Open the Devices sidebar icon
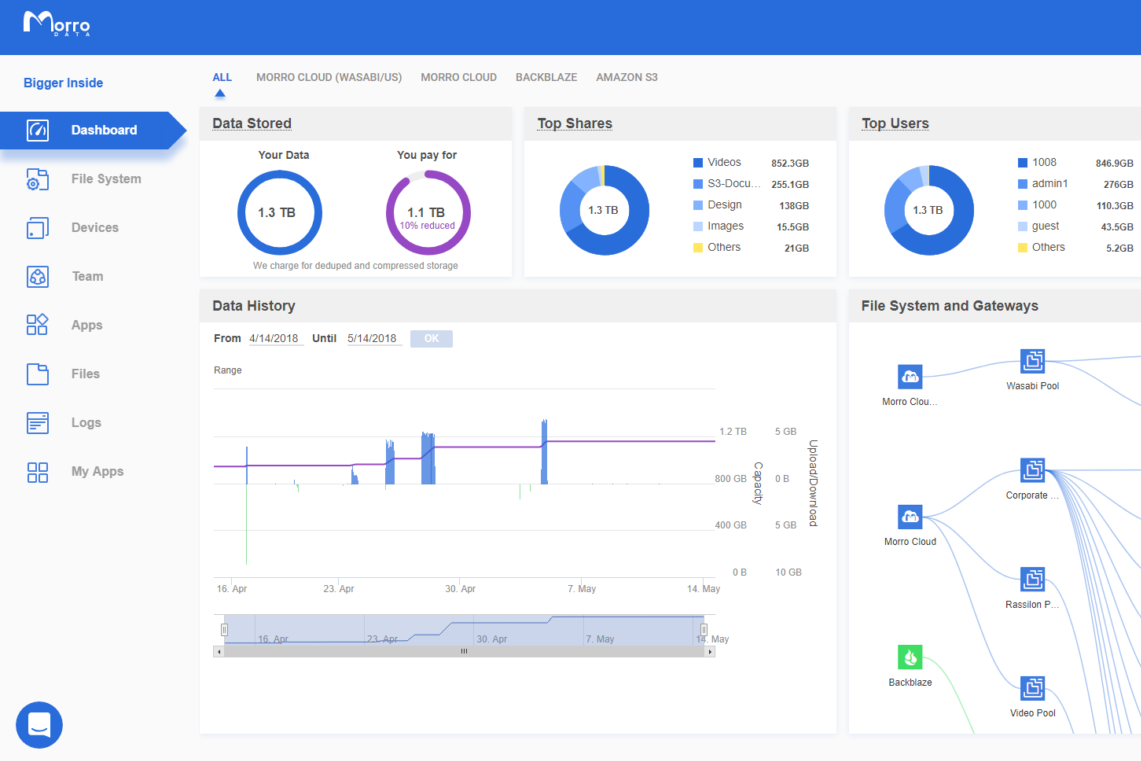1141x761 pixels. click(37, 228)
